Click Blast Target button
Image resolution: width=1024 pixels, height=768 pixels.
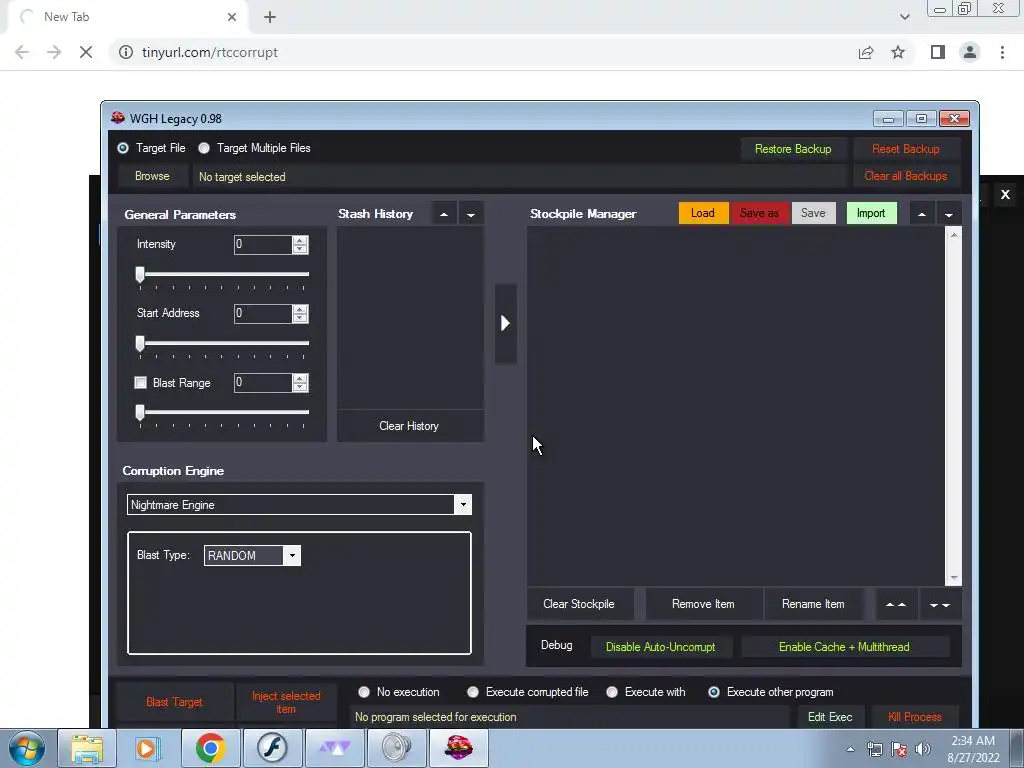[174, 702]
